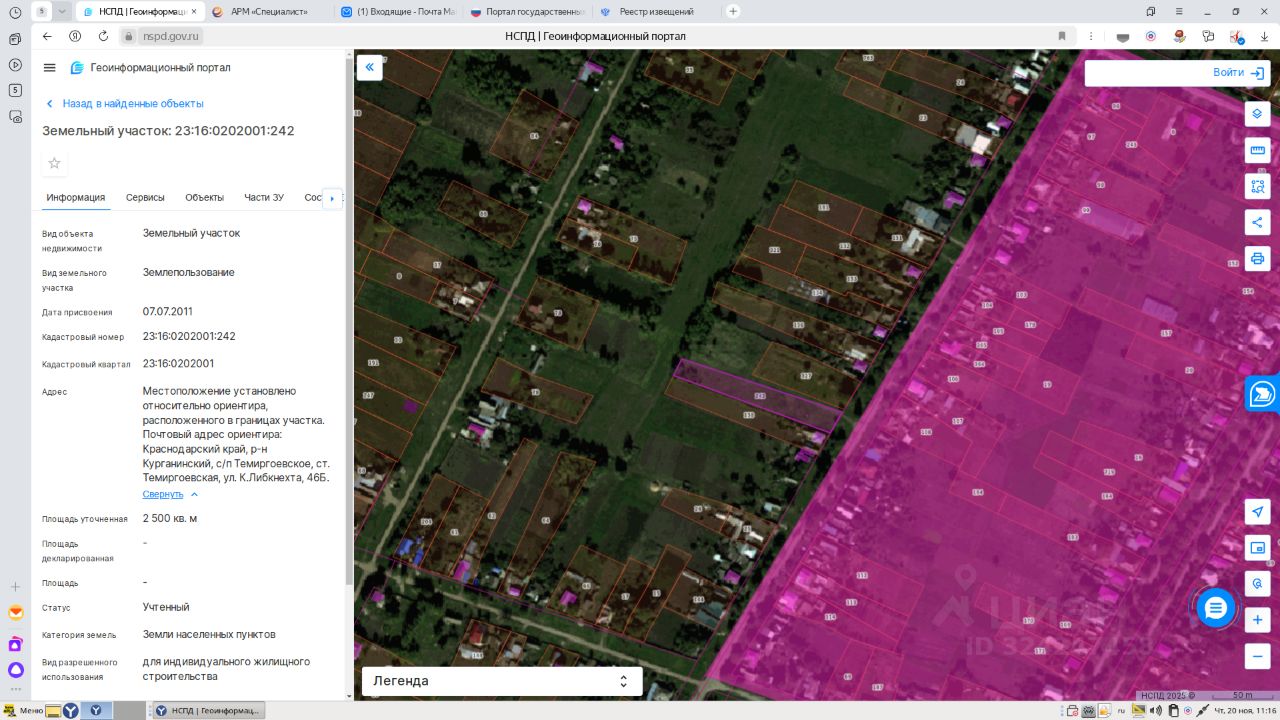Bookmark this page in the address bar
The image size is (1280, 720).
pos(1062,36)
